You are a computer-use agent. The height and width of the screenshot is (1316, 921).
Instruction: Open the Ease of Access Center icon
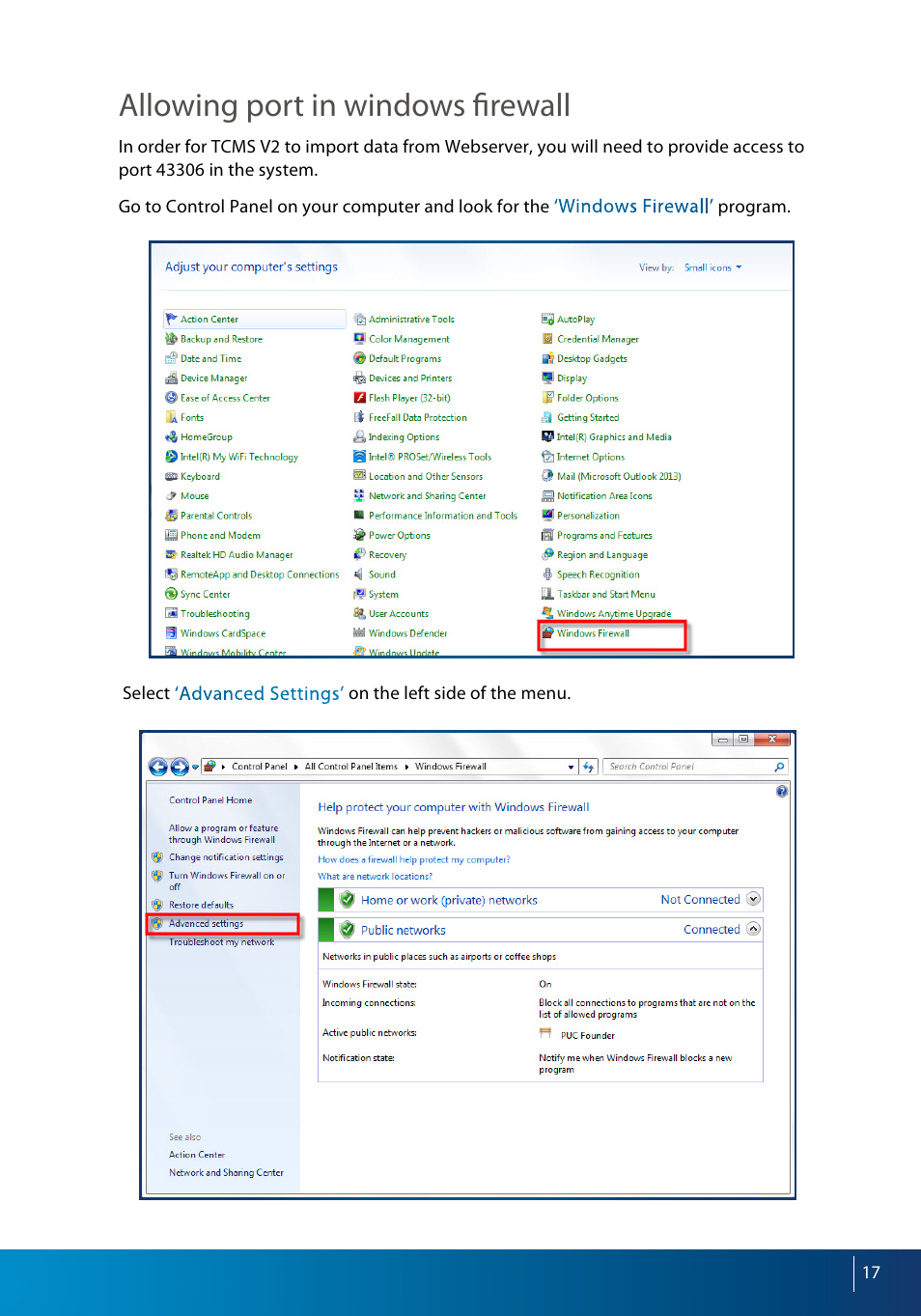(x=171, y=398)
